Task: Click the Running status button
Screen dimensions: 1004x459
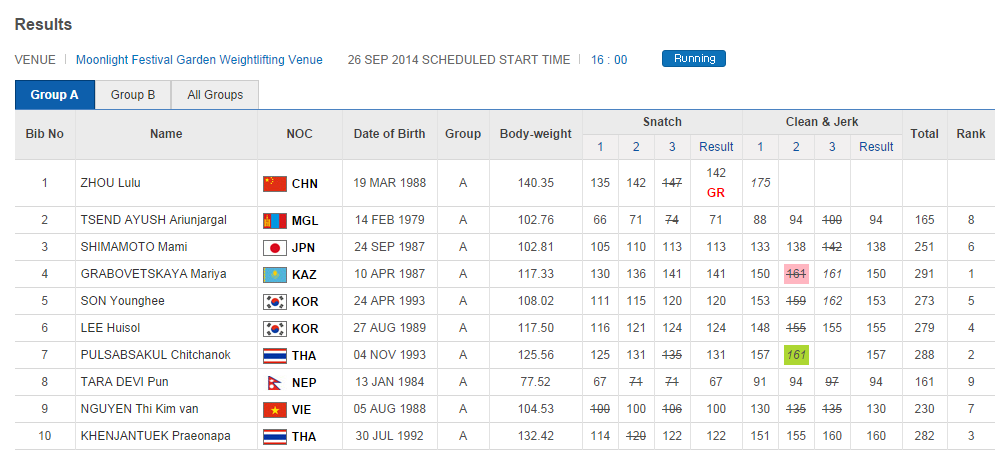Action: (694, 59)
